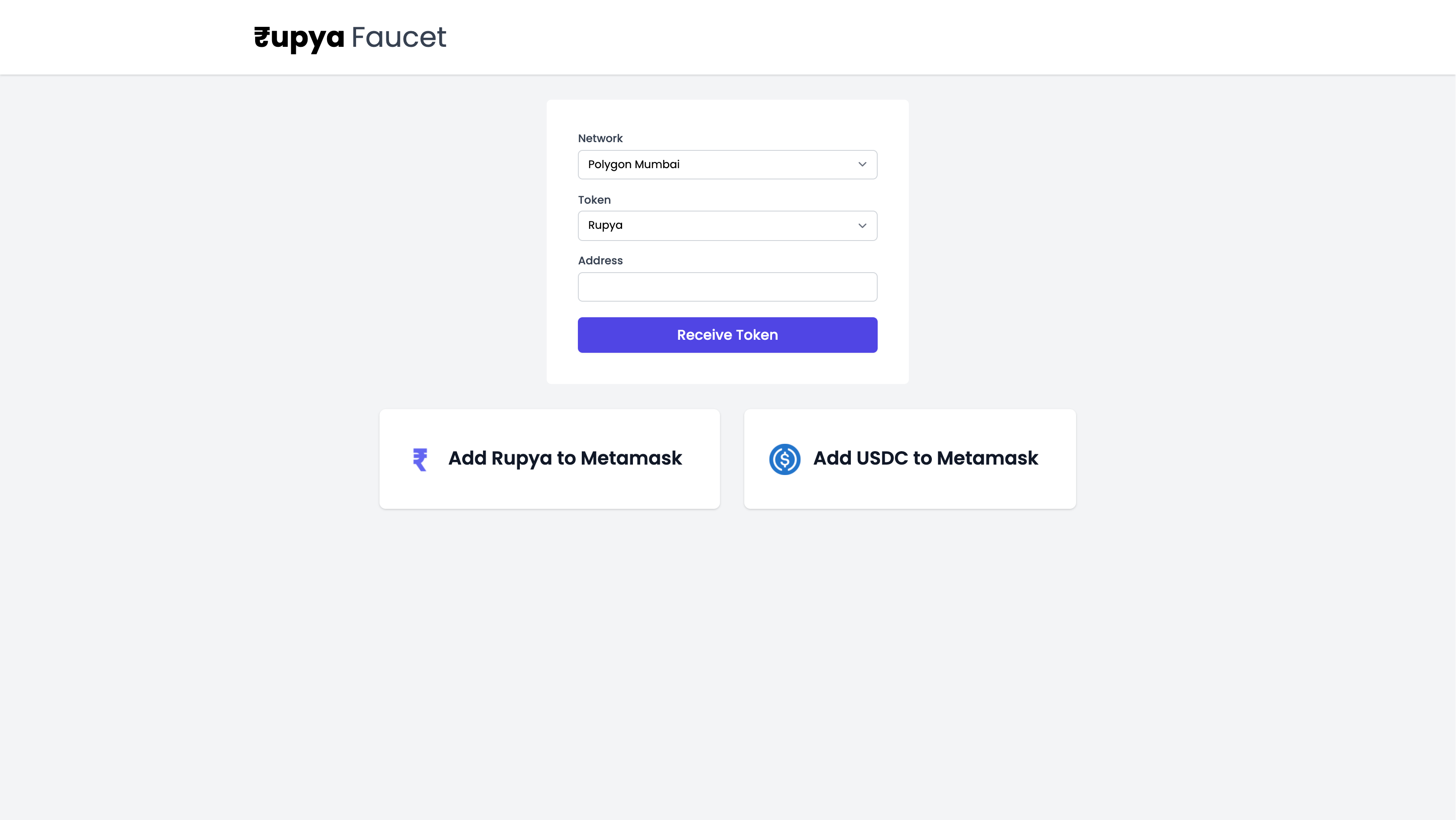Click the chevron on the Network selector
The height and width of the screenshot is (820, 1456).
point(862,165)
